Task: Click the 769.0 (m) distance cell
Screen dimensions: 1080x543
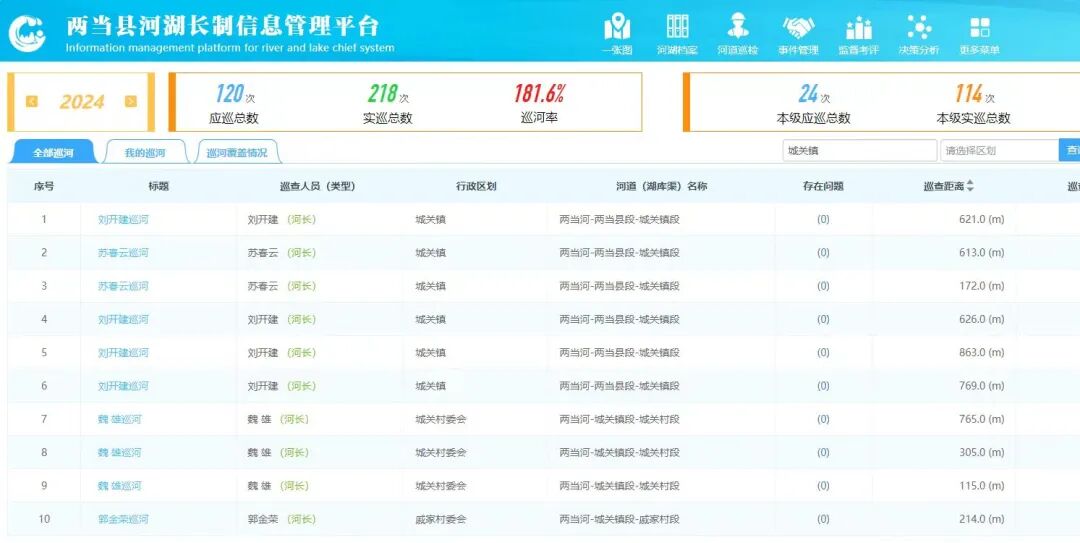Action: [x=982, y=386]
